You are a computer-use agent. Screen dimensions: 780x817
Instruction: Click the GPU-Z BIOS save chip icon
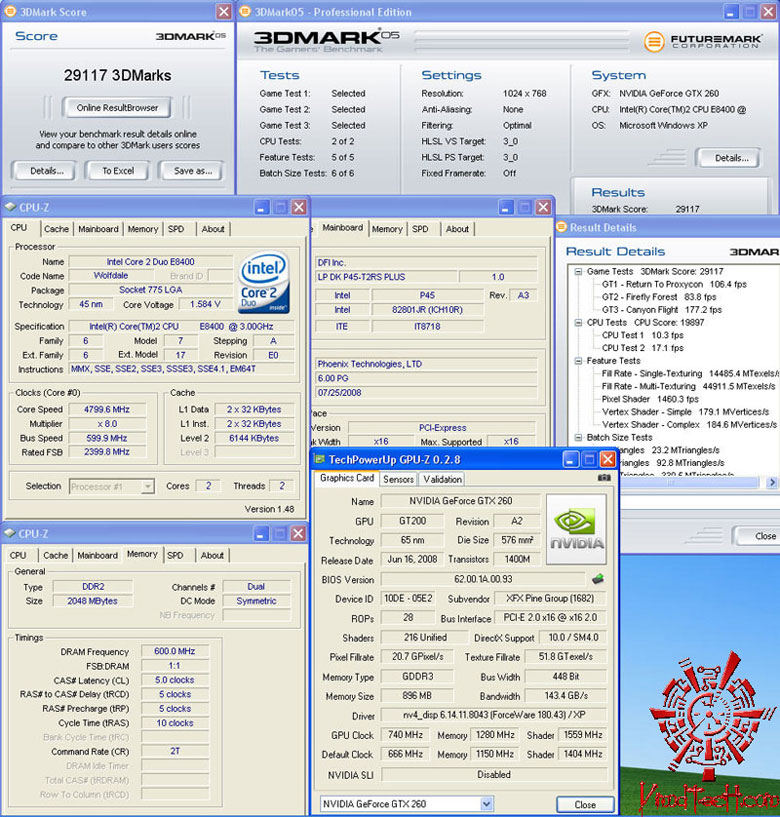click(x=598, y=579)
